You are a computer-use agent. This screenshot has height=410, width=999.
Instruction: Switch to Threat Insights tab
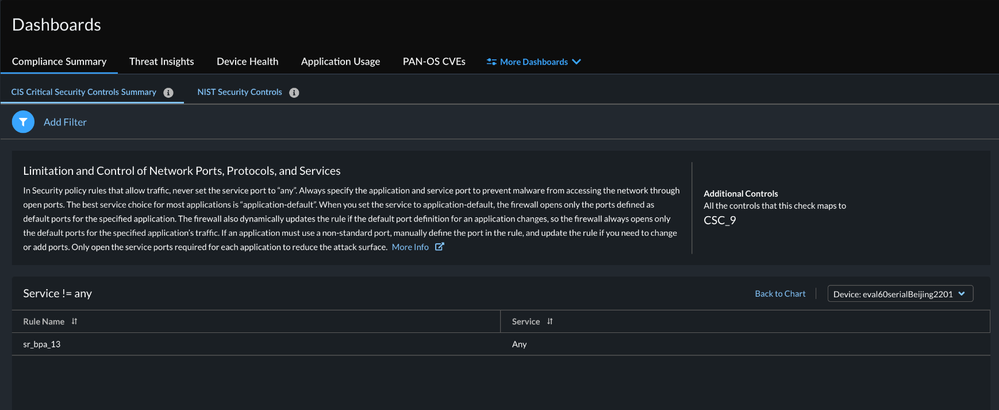[161, 61]
